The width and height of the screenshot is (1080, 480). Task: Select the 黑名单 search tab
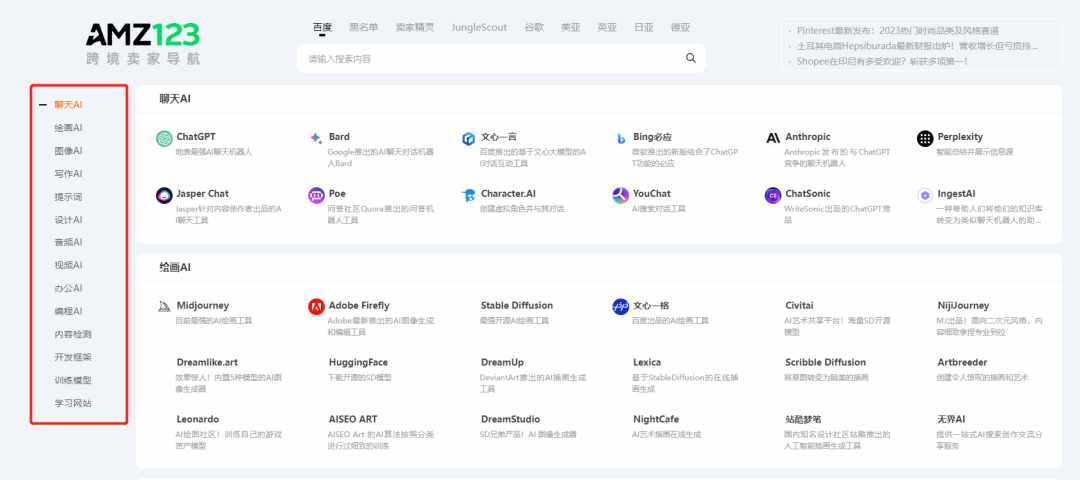[x=364, y=28]
